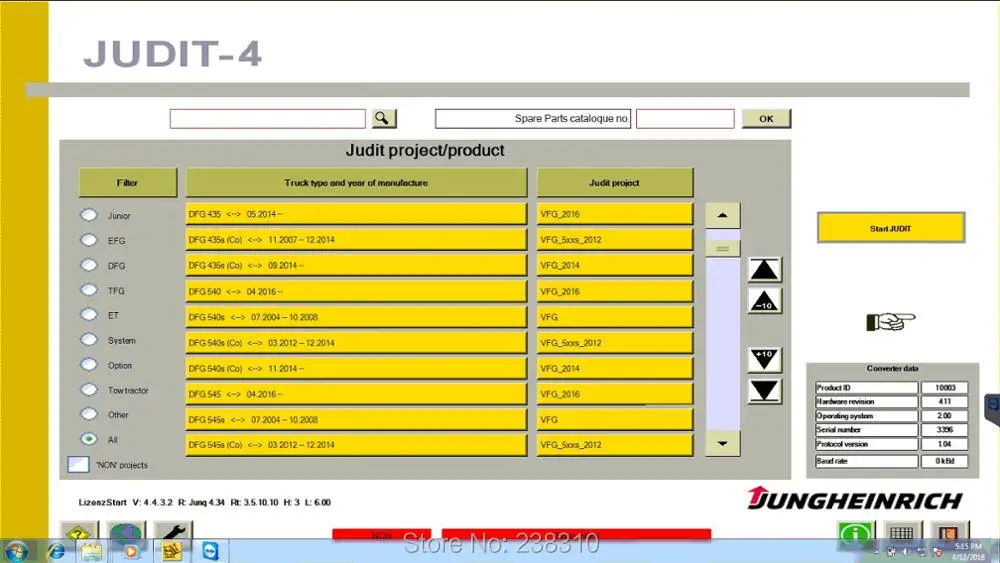Open TeamViewer from the taskbar
The image size is (1000, 563).
(210, 551)
